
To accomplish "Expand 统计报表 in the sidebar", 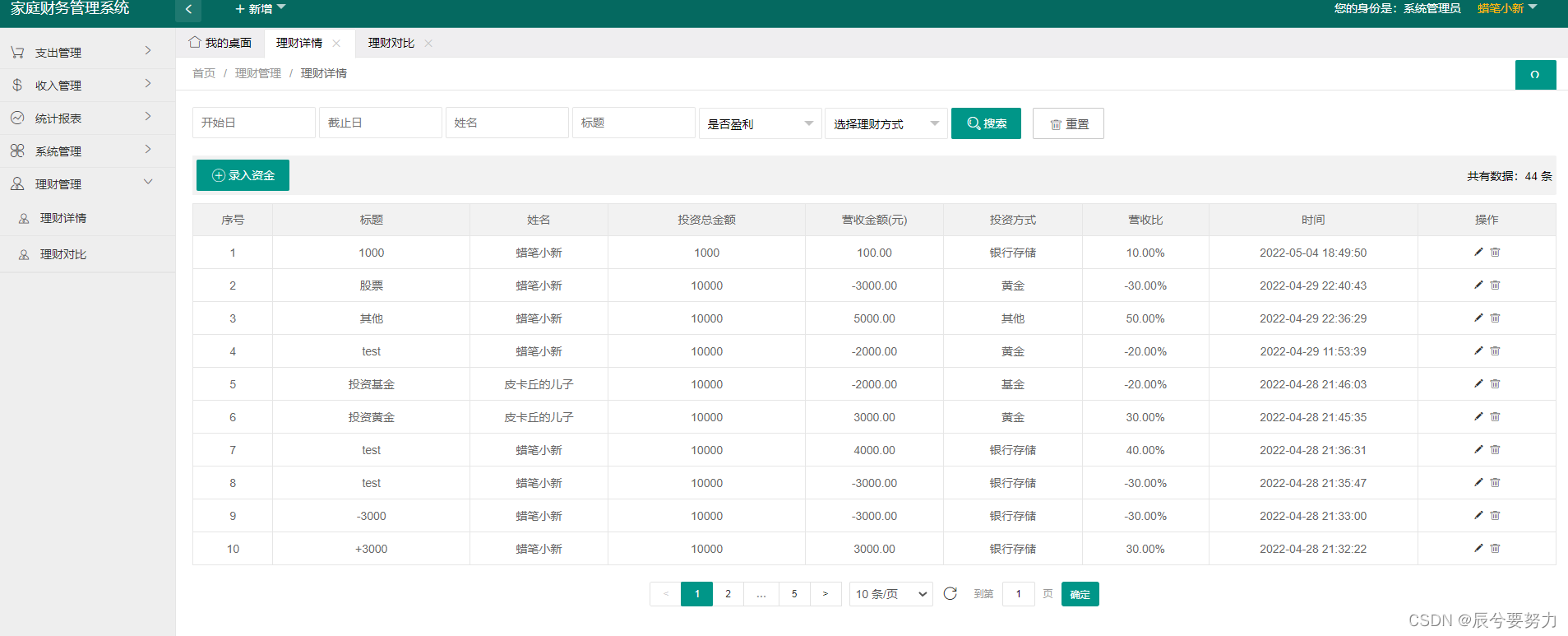I will (87, 118).
